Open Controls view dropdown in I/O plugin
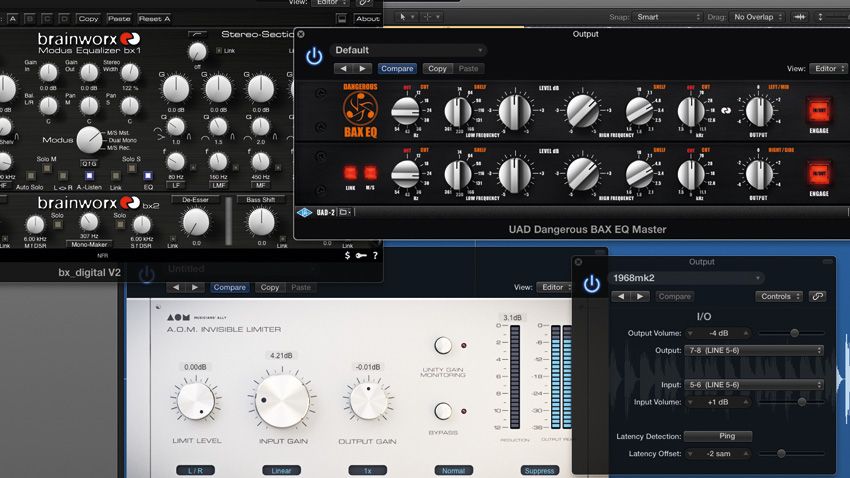Viewport: 850px width, 478px height. coord(778,296)
